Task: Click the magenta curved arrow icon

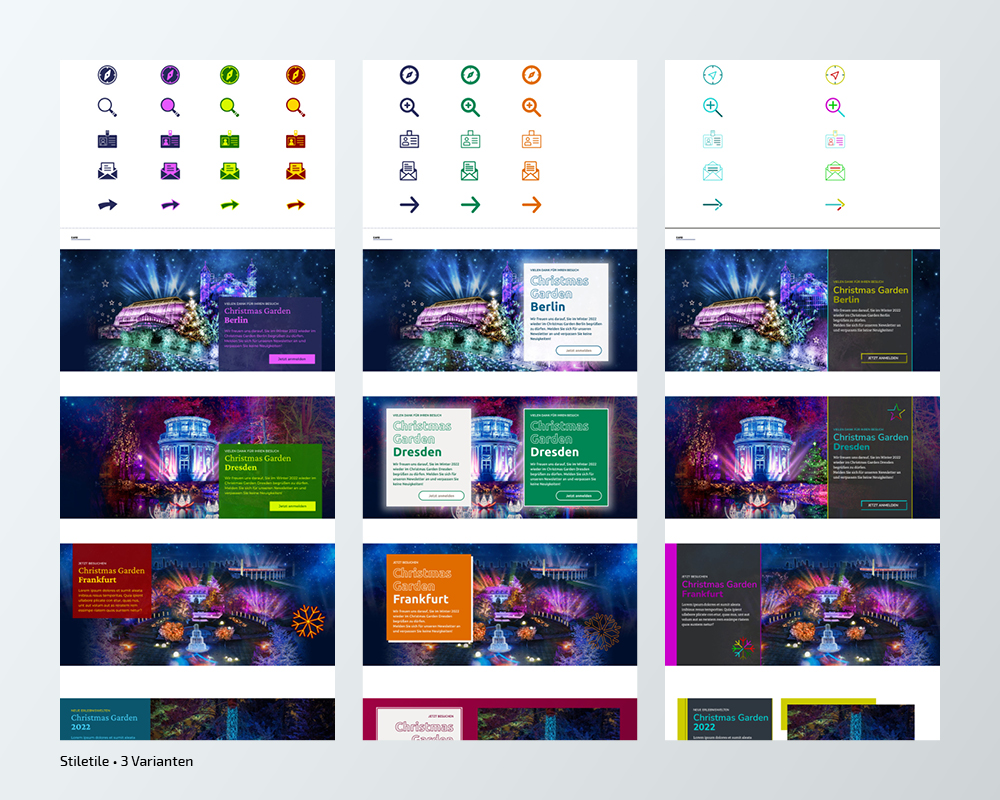Action: click(x=170, y=205)
